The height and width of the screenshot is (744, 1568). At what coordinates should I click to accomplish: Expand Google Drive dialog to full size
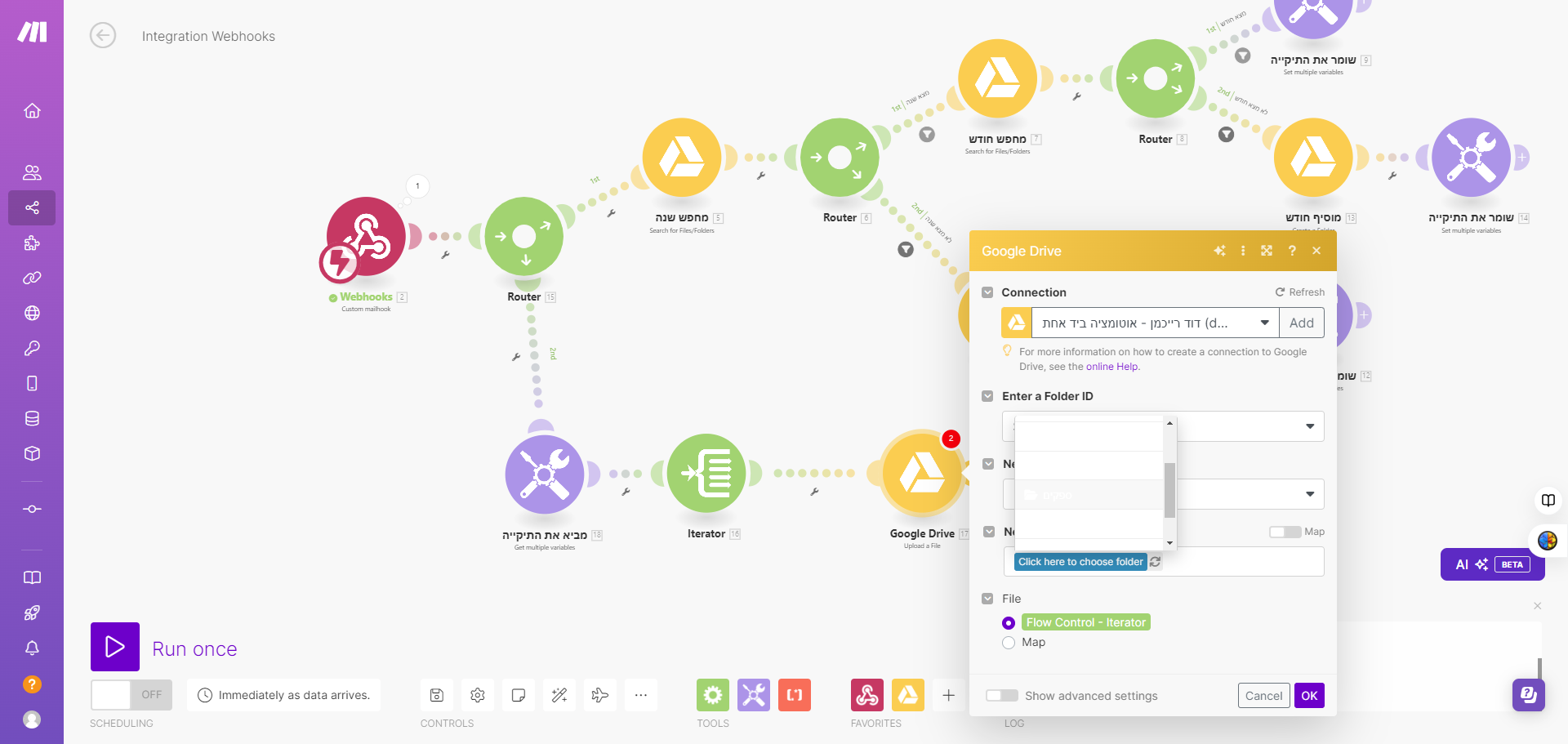coord(1267,251)
